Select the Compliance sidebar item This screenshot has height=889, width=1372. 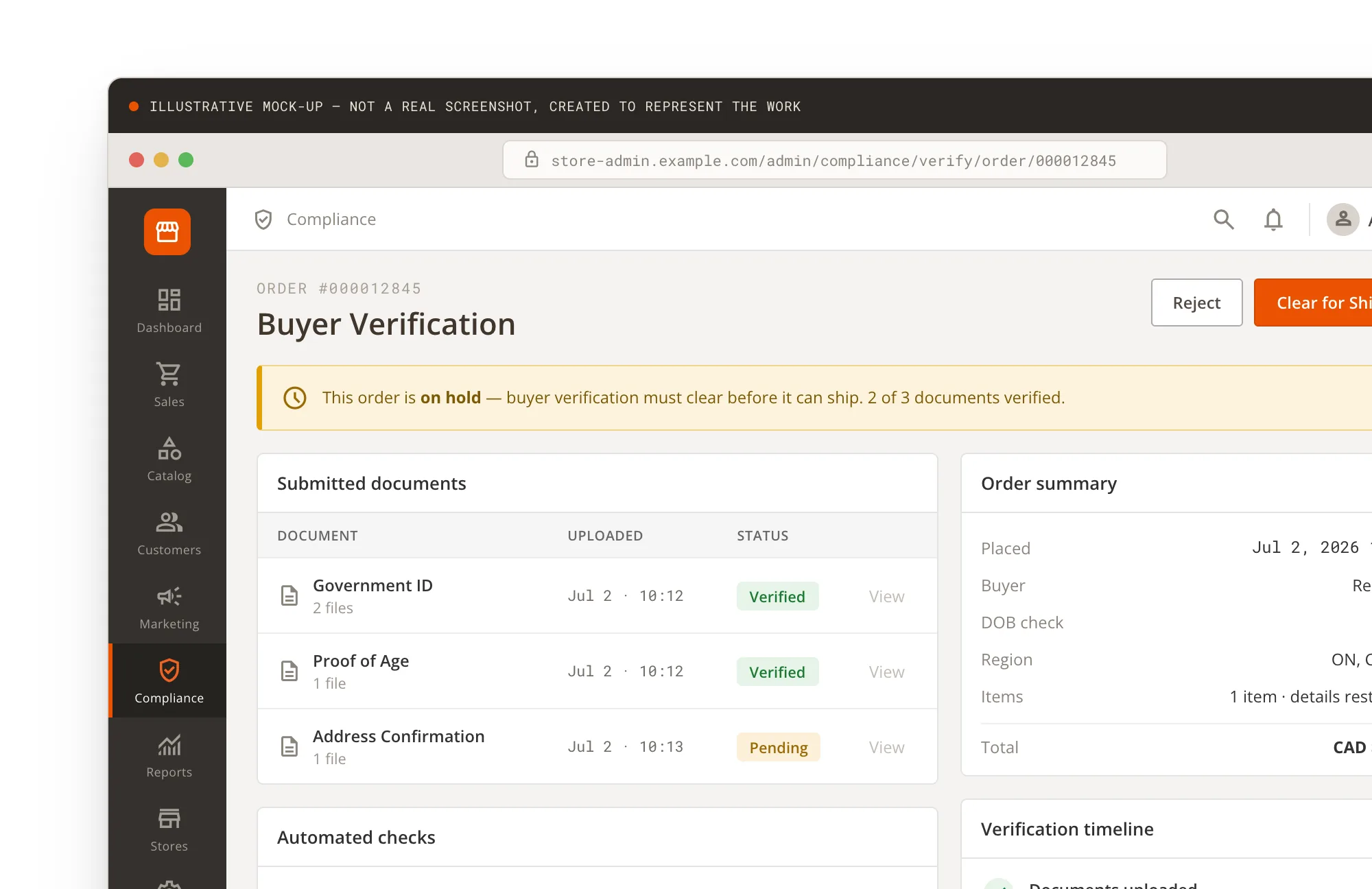(169, 681)
